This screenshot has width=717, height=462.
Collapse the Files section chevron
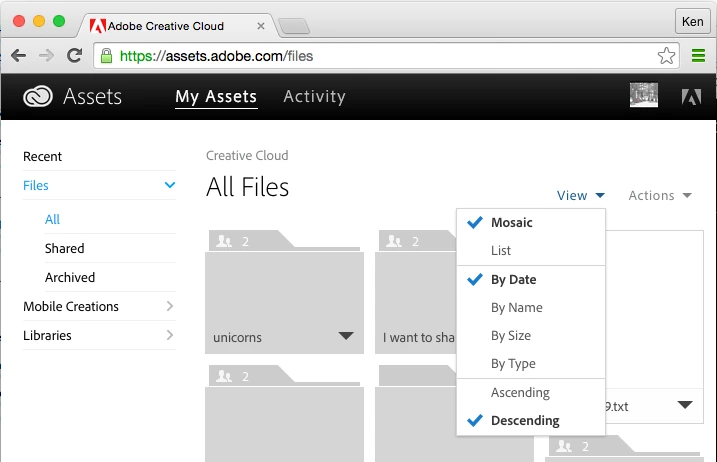tap(170, 185)
